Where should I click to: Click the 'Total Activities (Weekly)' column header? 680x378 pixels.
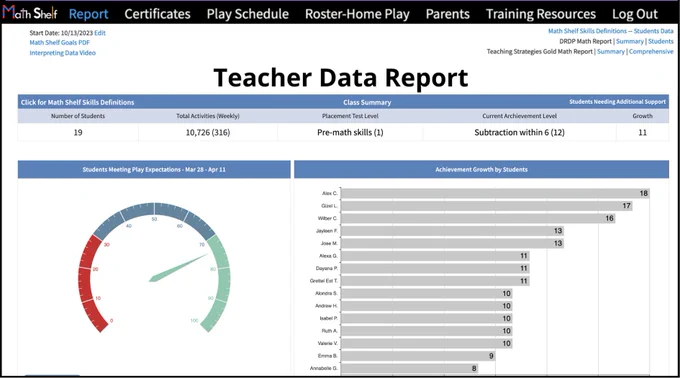pos(208,116)
